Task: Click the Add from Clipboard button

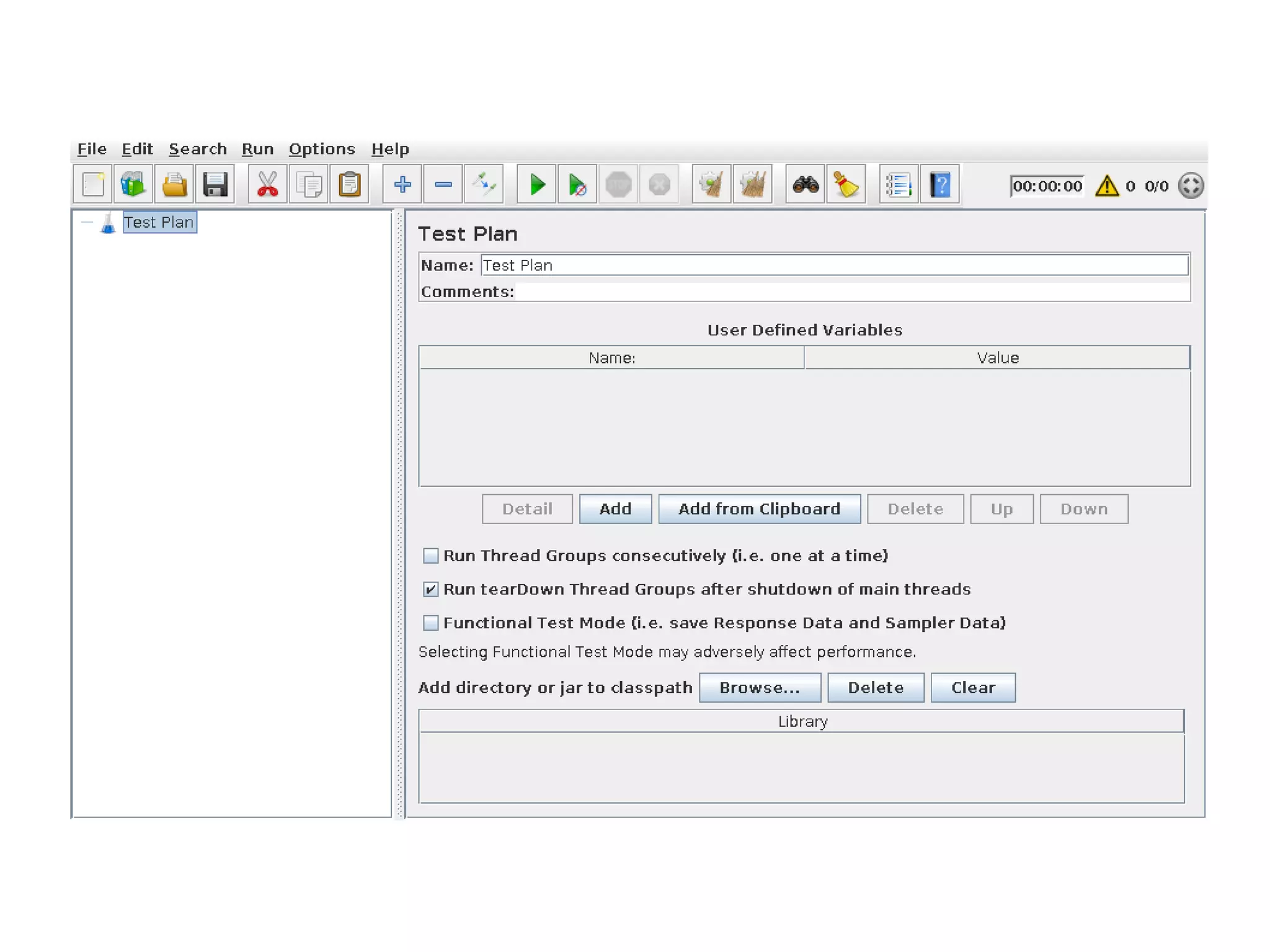Action: [759, 509]
